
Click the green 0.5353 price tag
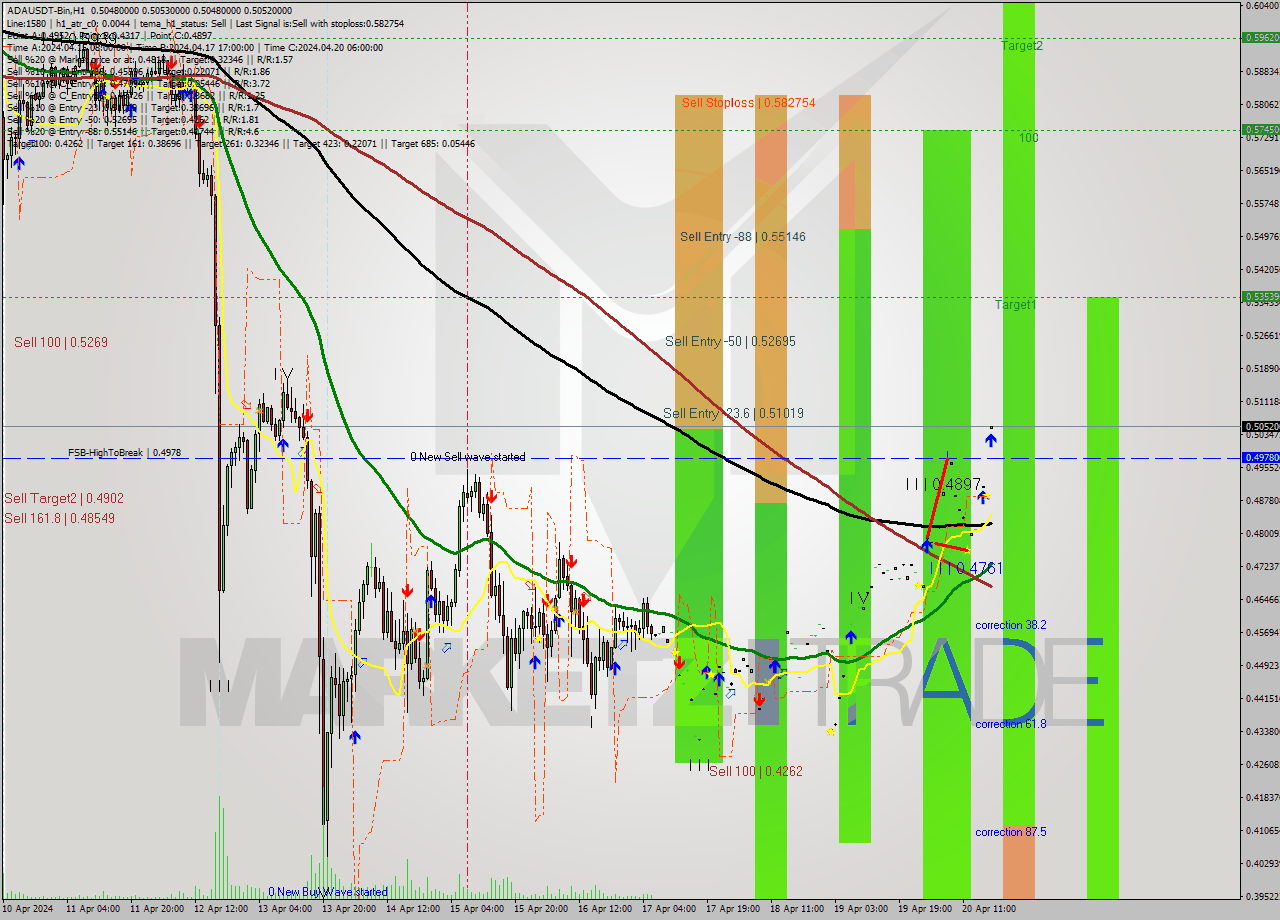pos(1260,296)
